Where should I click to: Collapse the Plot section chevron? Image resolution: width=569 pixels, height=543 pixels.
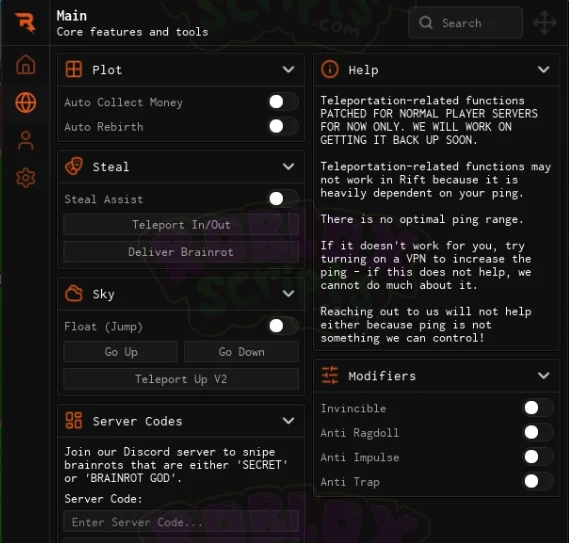tap(288, 69)
